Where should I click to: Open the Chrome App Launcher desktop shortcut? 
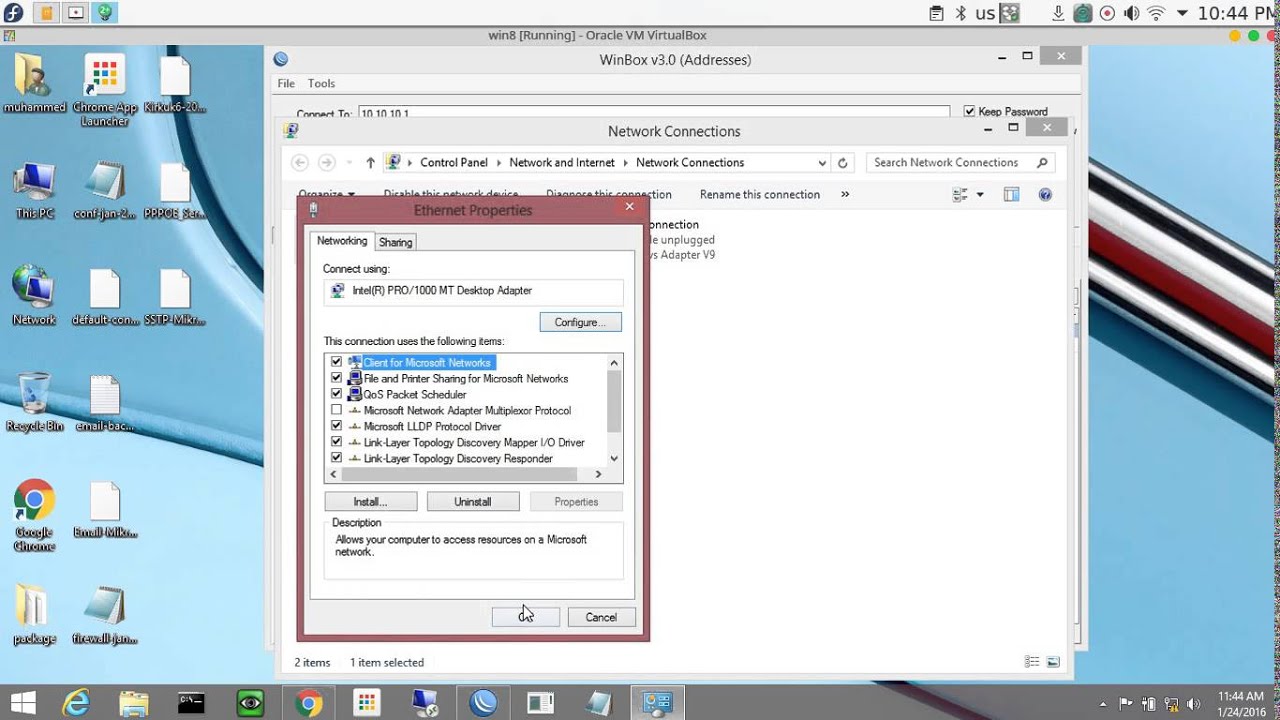coord(105,90)
